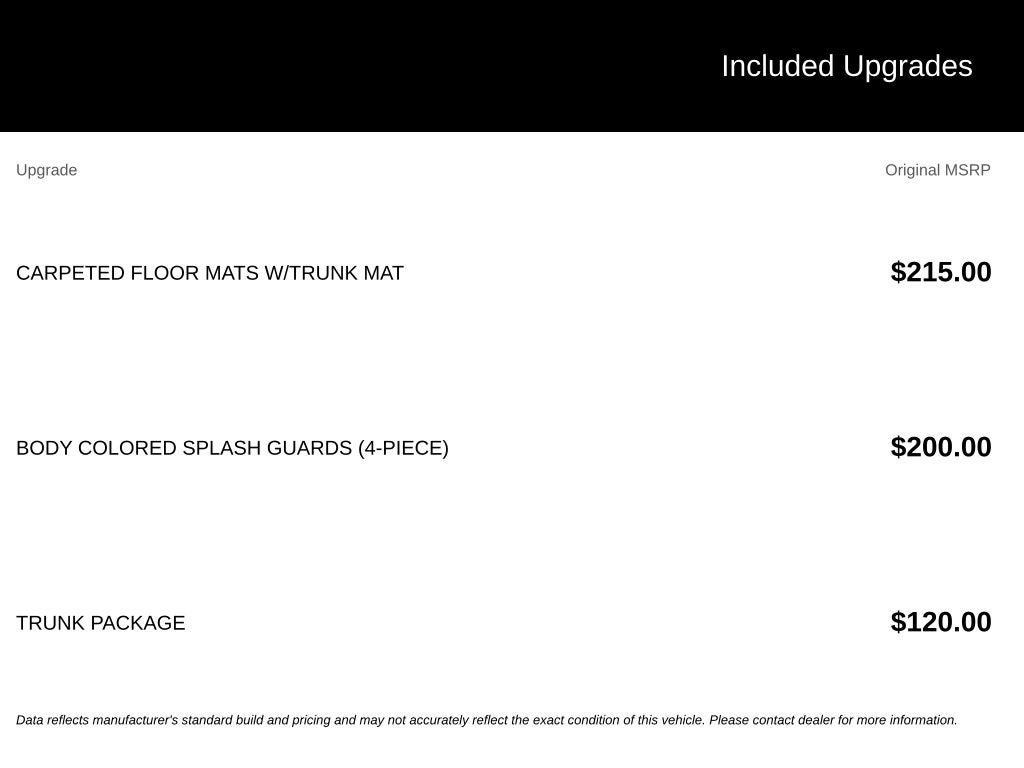Select the Upgrade column header

coord(46,170)
